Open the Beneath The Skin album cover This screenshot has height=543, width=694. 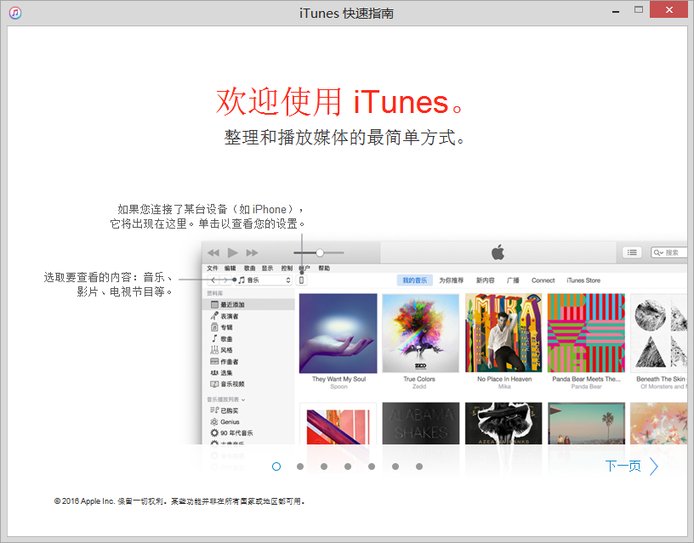tap(659, 333)
